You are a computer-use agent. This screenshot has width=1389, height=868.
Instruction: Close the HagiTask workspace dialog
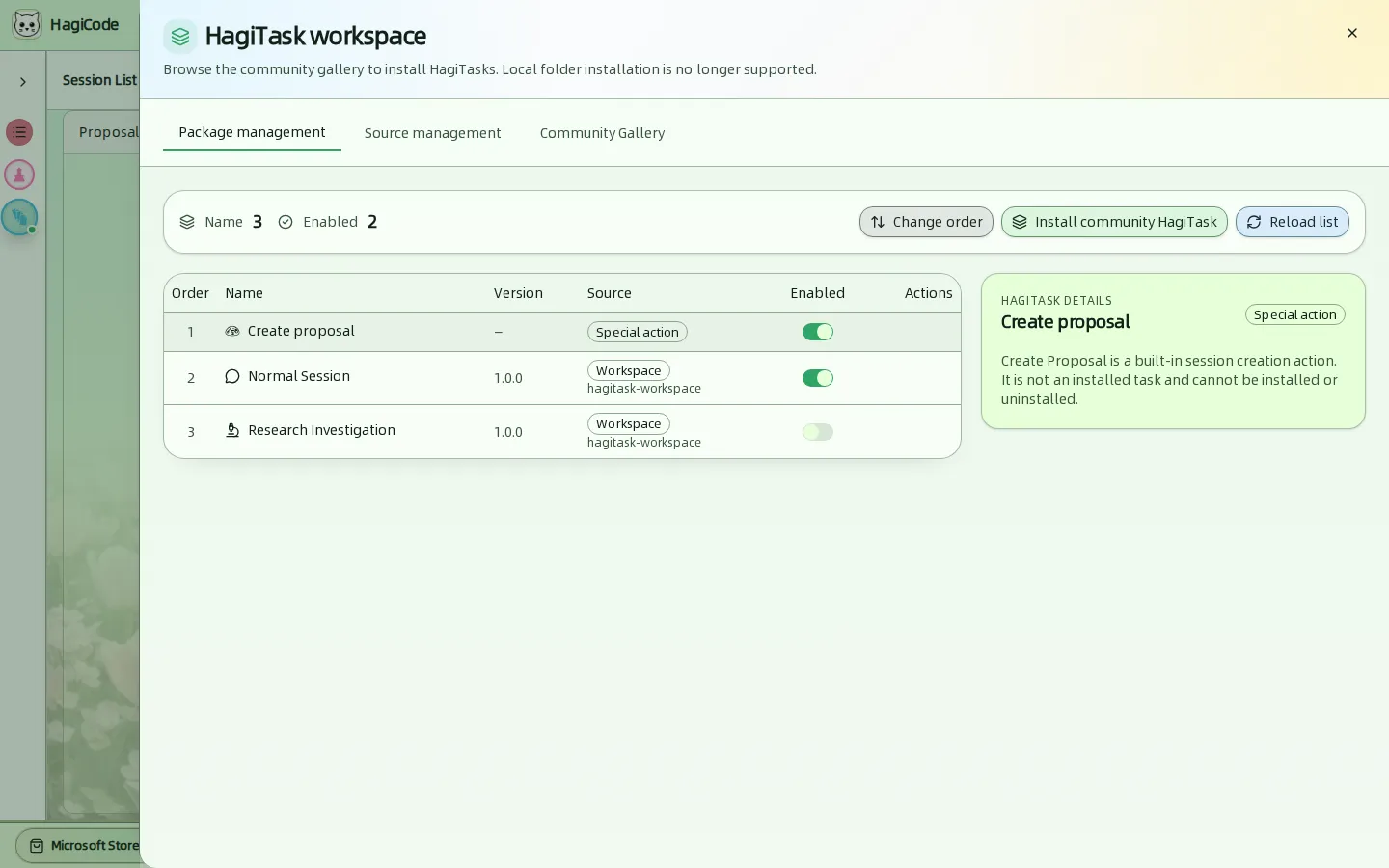click(1352, 33)
